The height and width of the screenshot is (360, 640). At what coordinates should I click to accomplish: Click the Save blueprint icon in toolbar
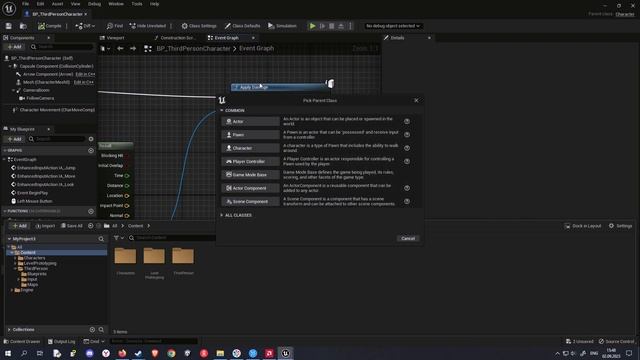[9, 26]
